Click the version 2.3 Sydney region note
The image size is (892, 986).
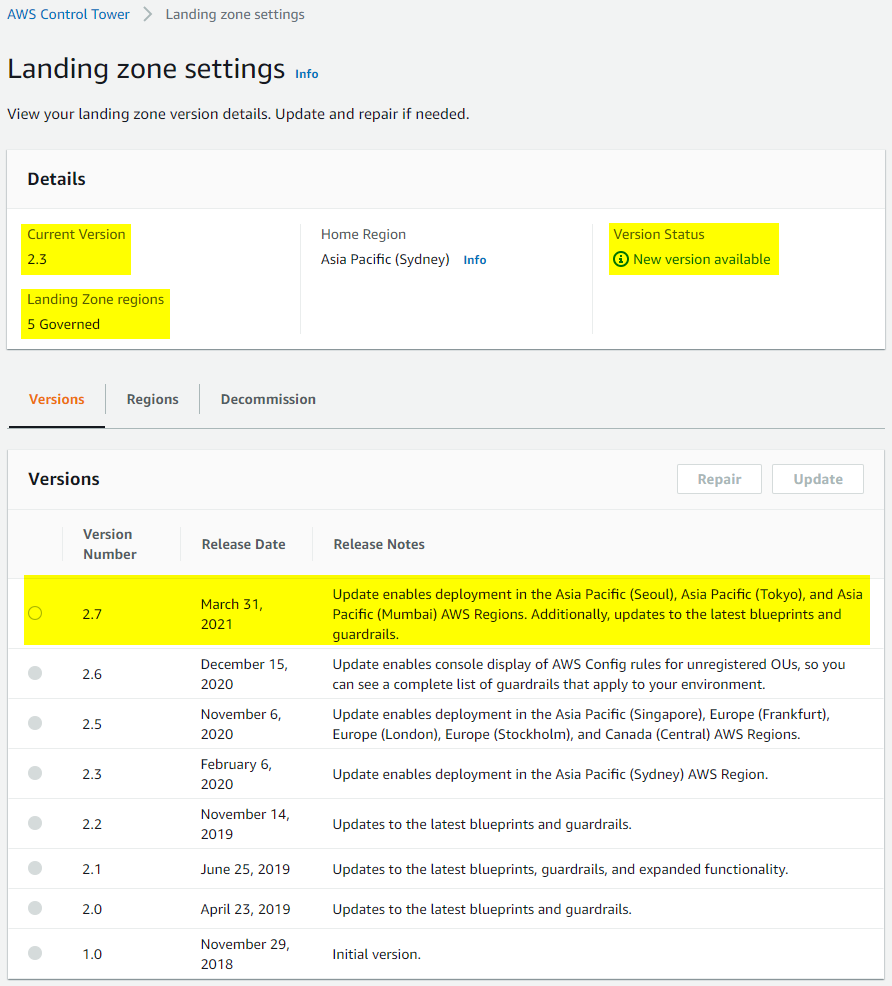(x=550, y=774)
